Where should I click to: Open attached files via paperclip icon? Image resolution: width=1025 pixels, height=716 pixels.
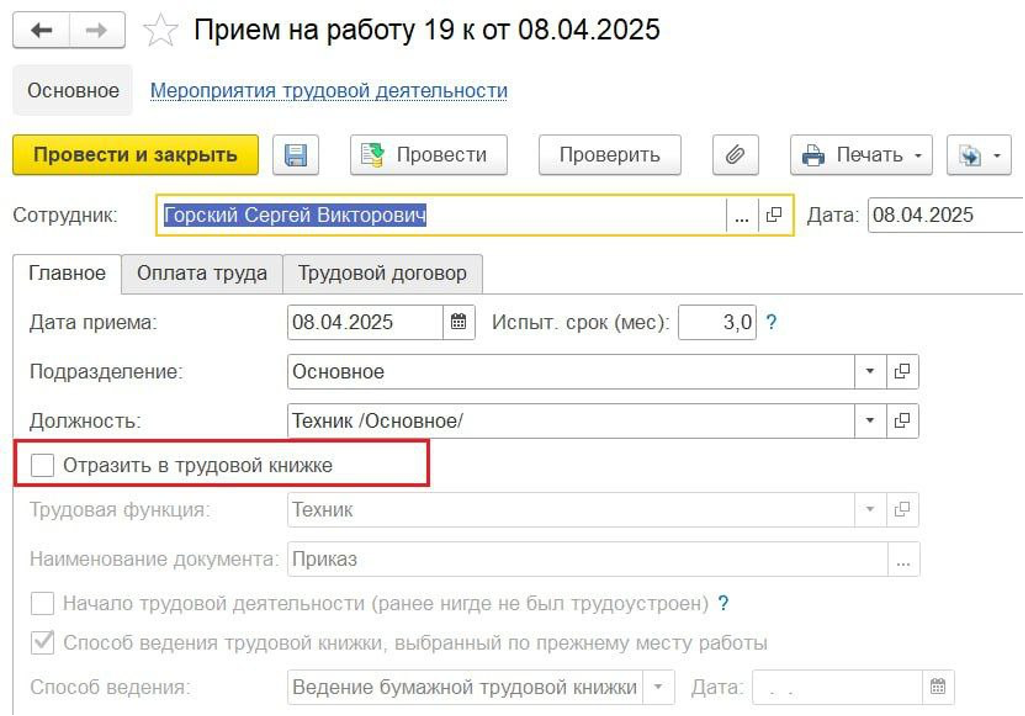pos(735,155)
